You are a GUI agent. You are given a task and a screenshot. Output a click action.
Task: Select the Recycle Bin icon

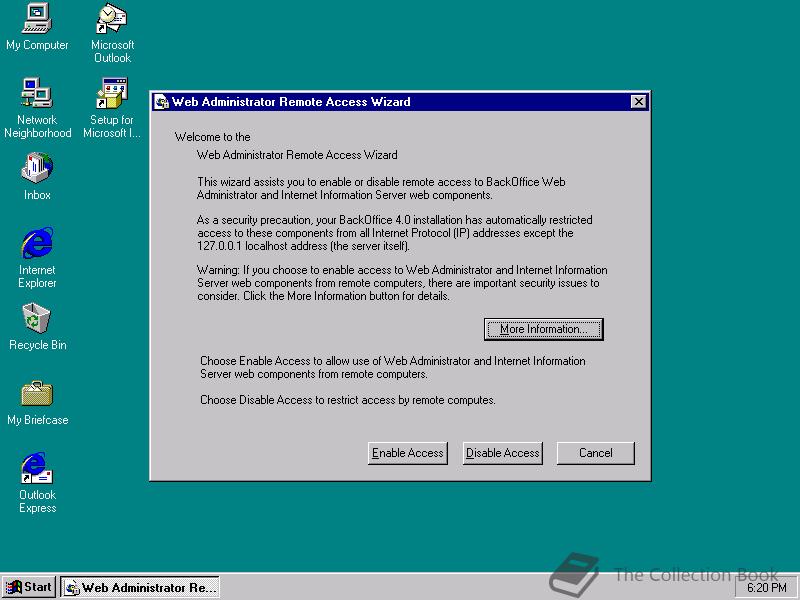click(x=37, y=327)
